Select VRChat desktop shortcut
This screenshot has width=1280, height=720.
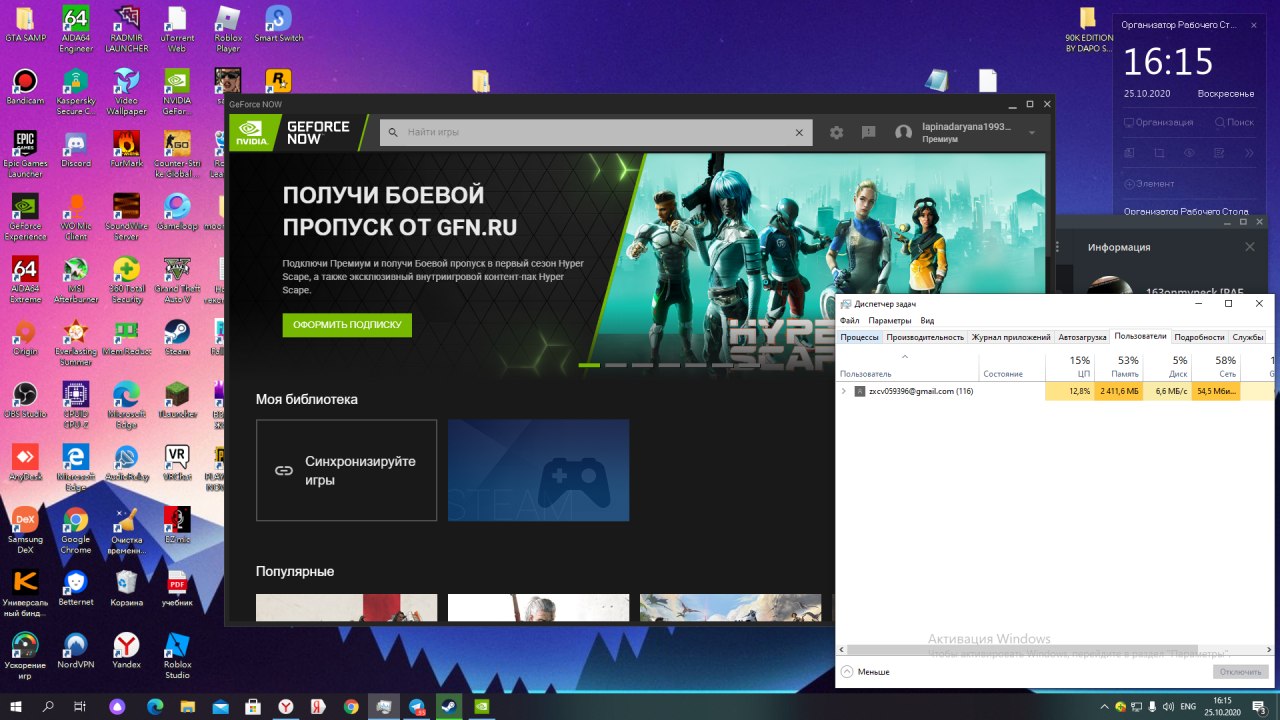tap(177, 463)
